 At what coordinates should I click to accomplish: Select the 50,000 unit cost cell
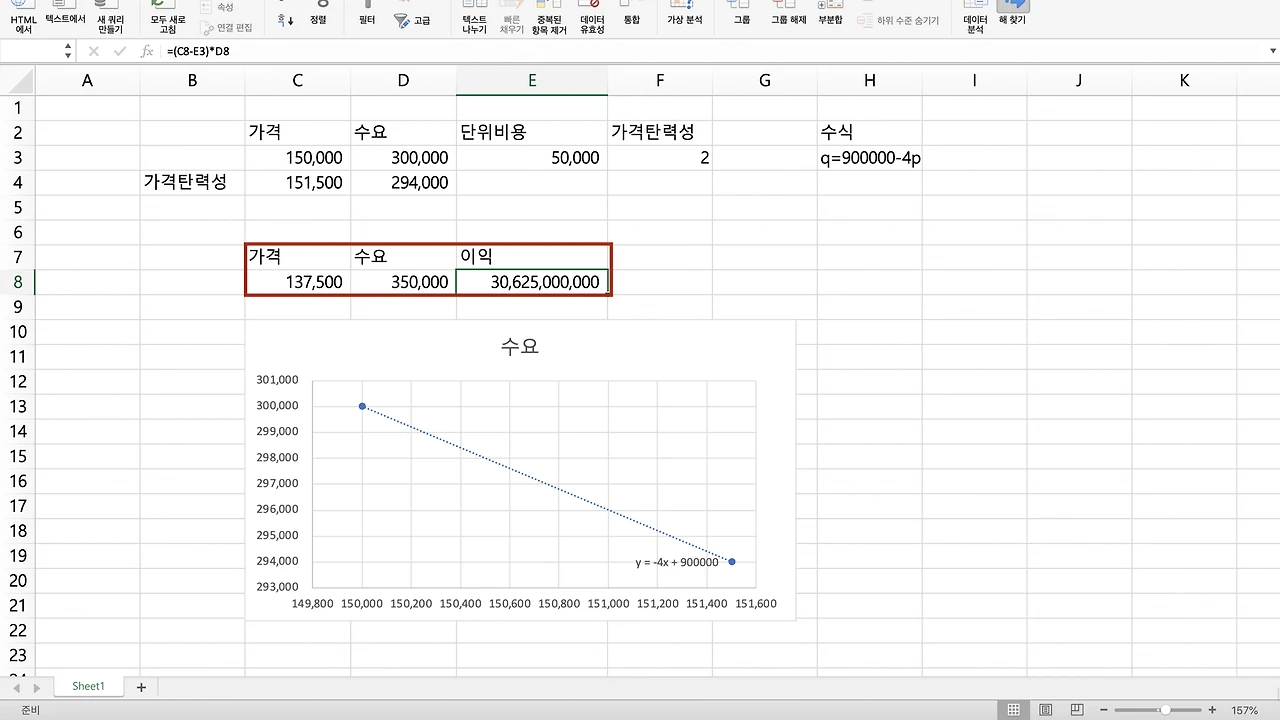532,158
